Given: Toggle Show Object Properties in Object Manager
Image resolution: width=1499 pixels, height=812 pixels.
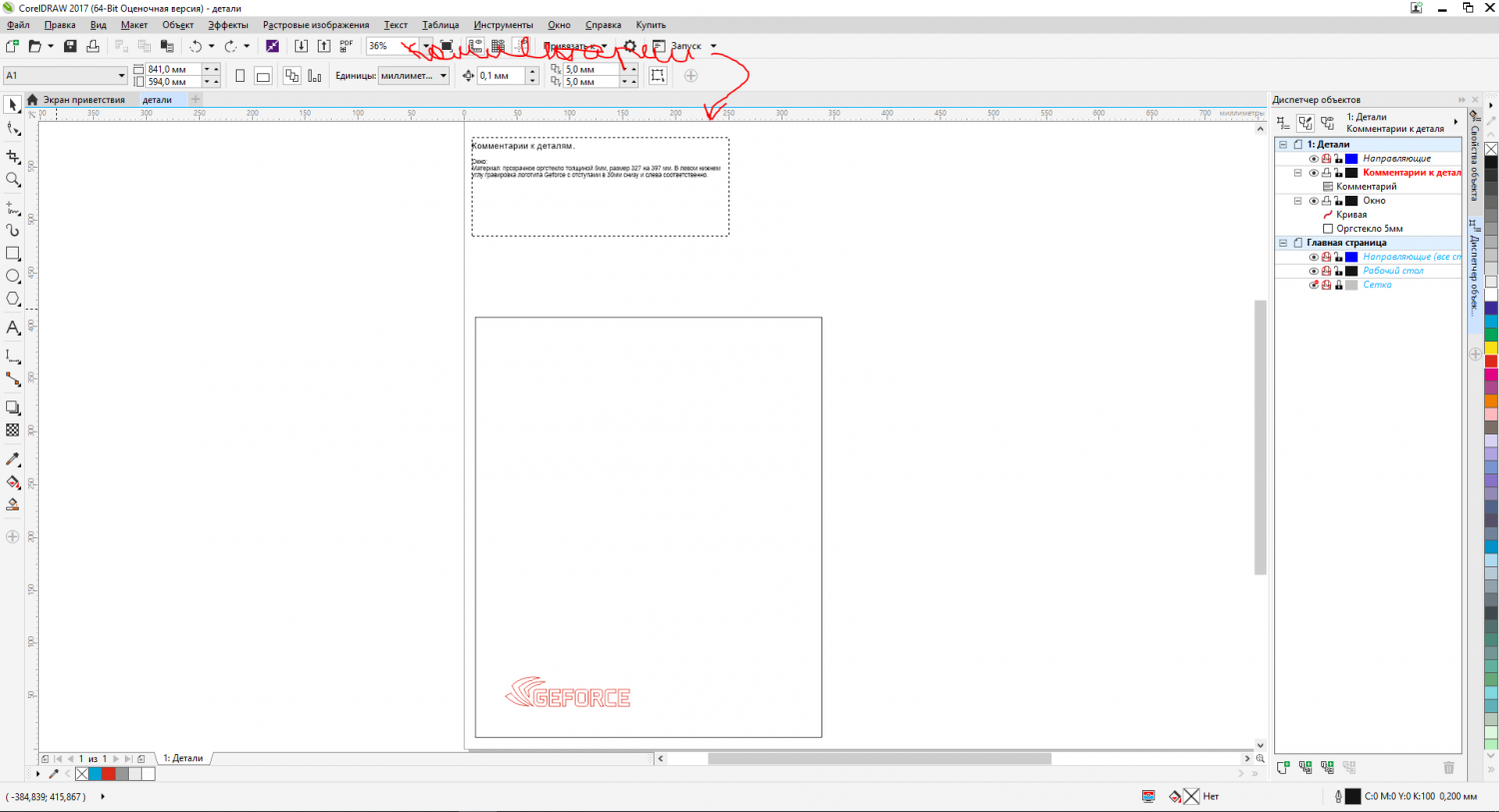Looking at the screenshot, I should (x=1283, y=122).
